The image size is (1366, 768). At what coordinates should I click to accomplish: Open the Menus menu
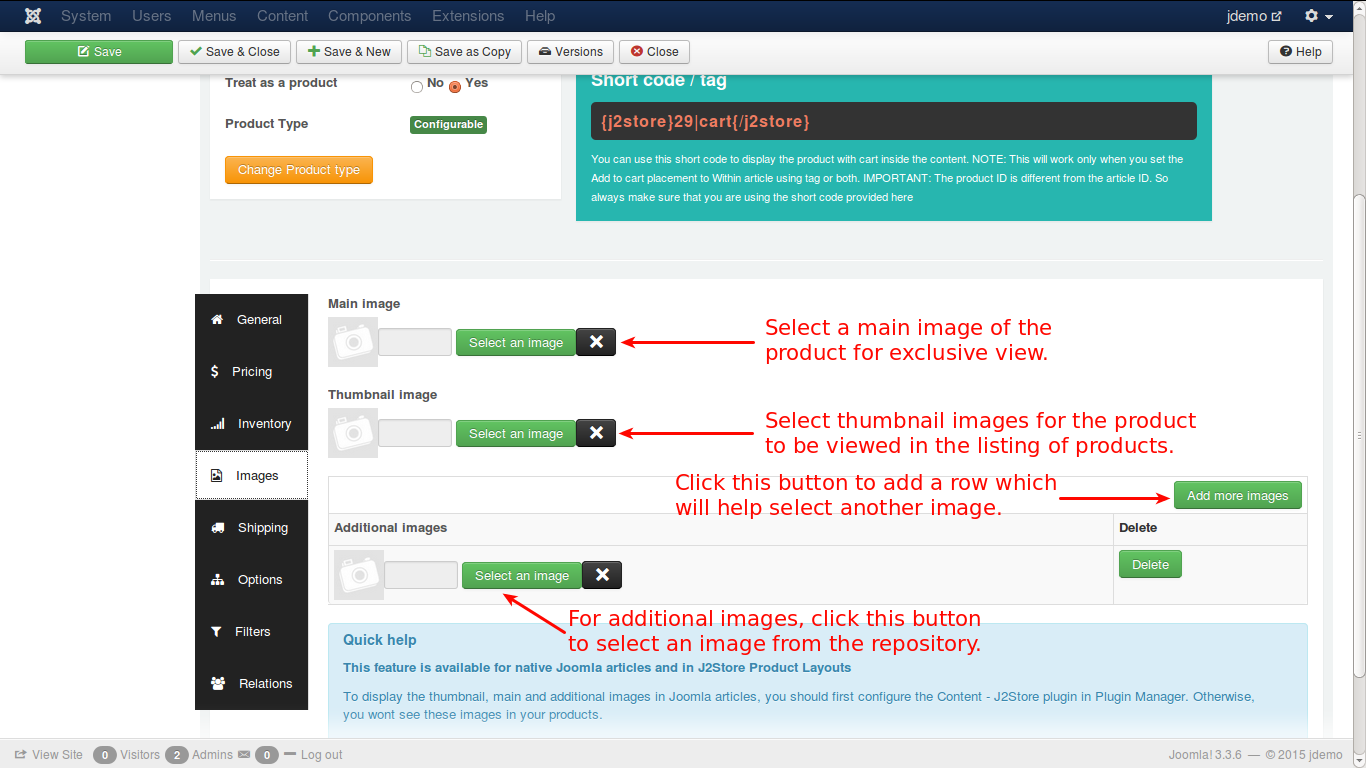coord(214,16)
